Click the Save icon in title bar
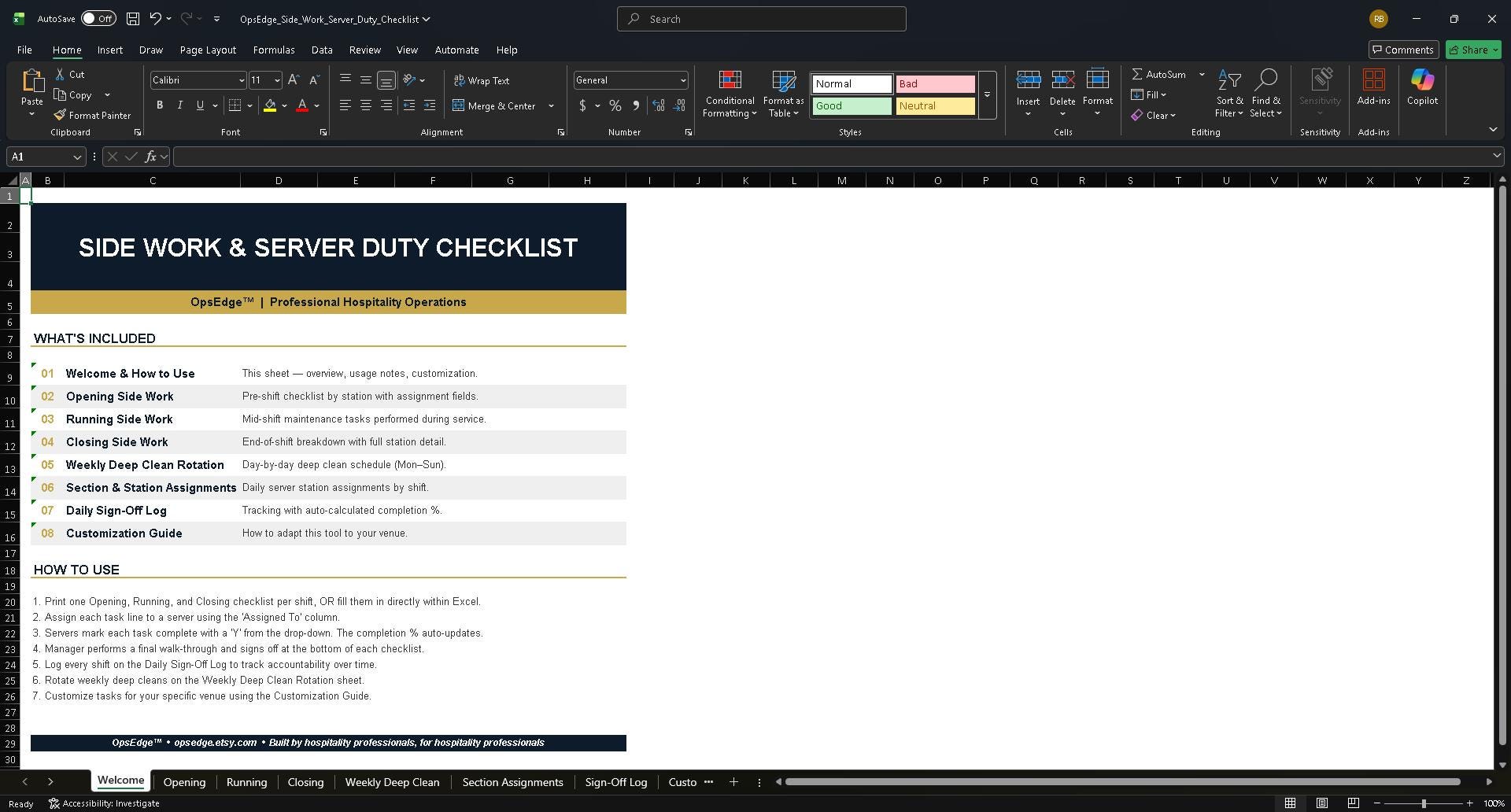Viewport: 1511px width, 812px height. tap(133, 19)
